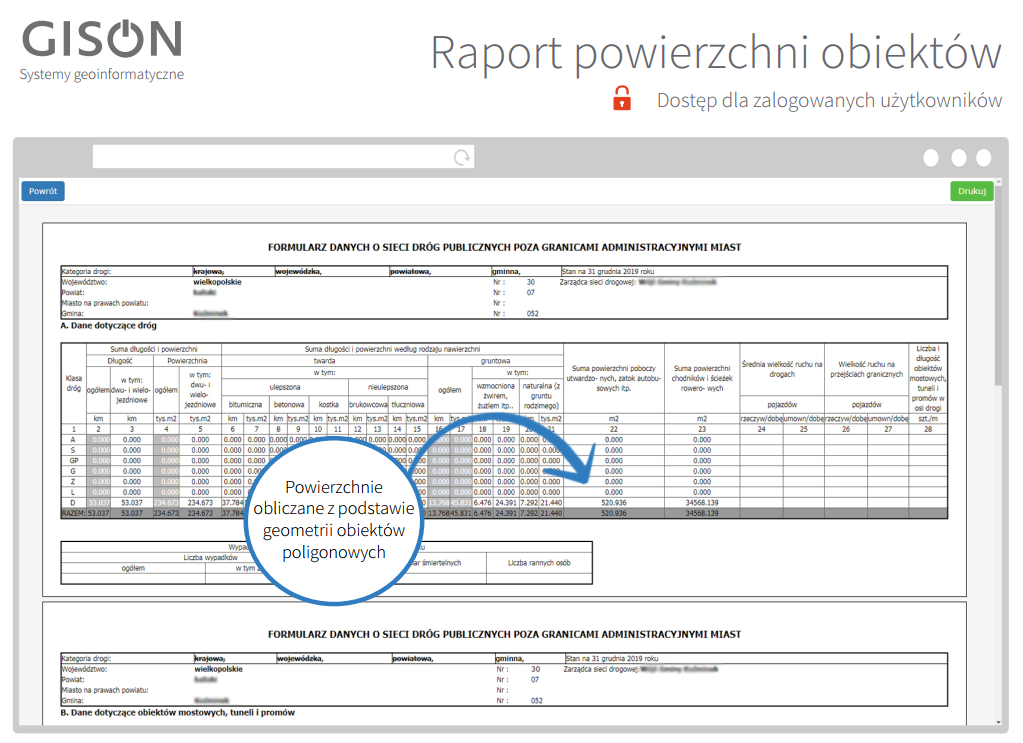Click 'Stan na 31 grudnia 2019 roku' in first form
The width and height of the screenshot is (1023, 743).
point(608,271)
